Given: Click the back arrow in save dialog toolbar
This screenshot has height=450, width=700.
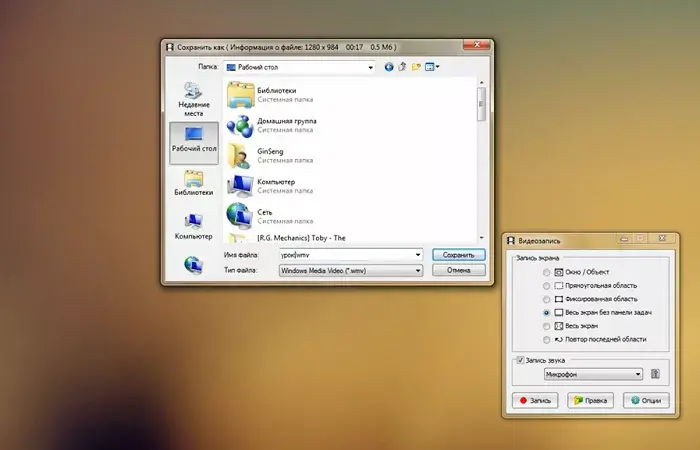Looking at the screenshot, I should 389,67.
